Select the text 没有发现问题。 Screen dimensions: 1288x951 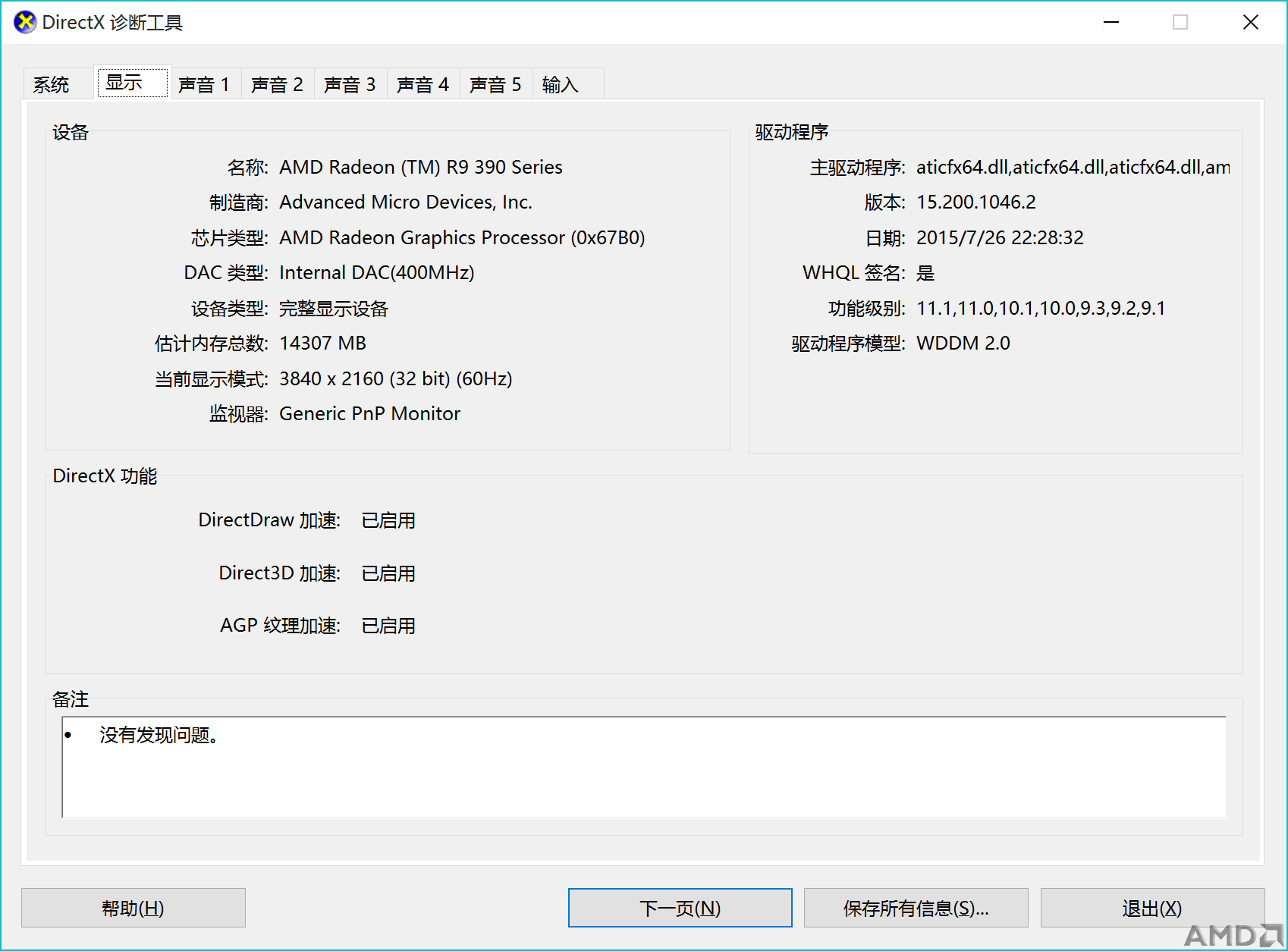[159, 735]
